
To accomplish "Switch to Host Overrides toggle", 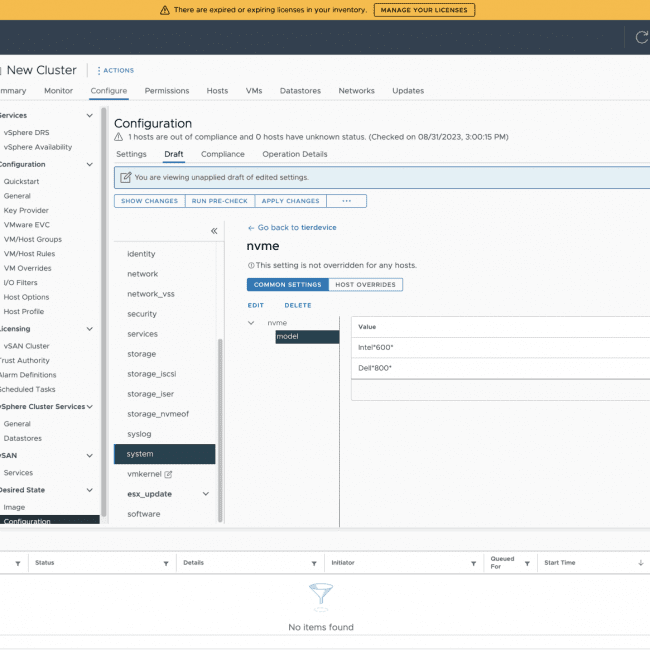I will pyautogui.click(x=365, y=285).
